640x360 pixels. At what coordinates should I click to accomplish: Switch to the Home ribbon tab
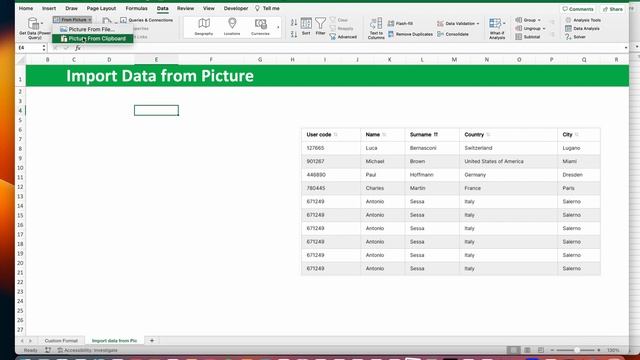pyautogui.click(x=26, y=8)
